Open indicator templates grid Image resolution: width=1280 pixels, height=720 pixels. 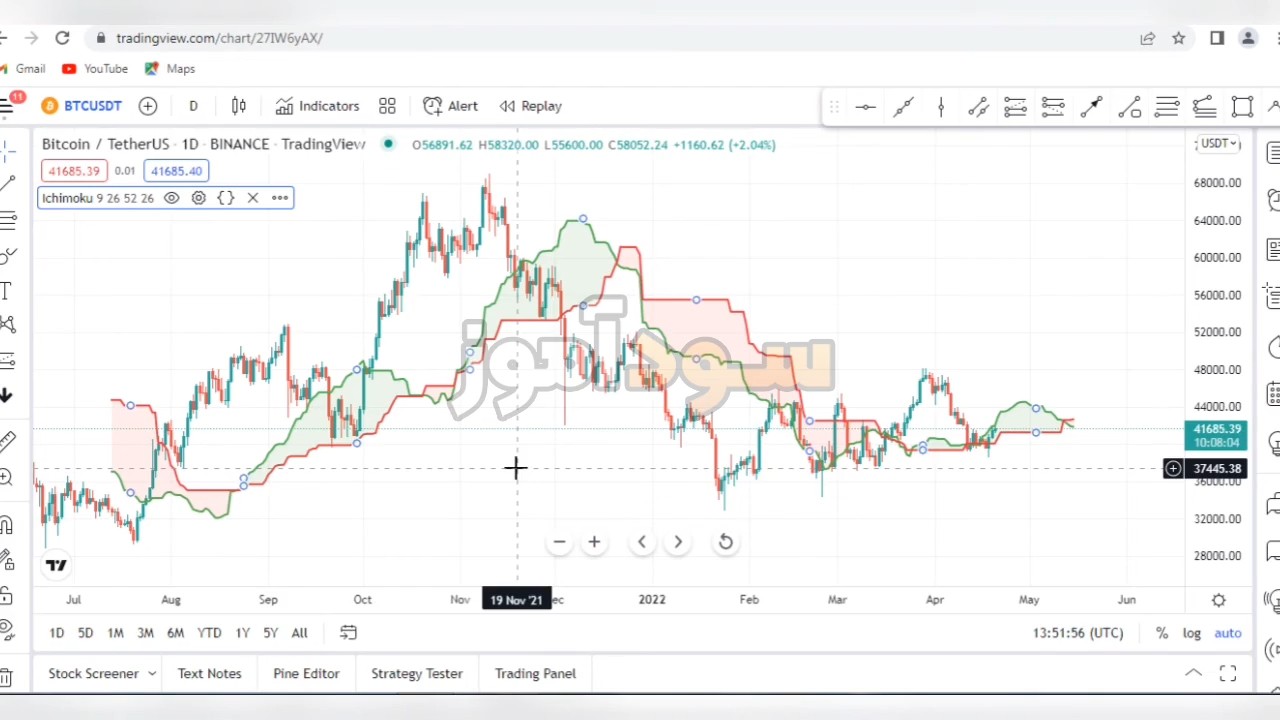tap(387, 106)
